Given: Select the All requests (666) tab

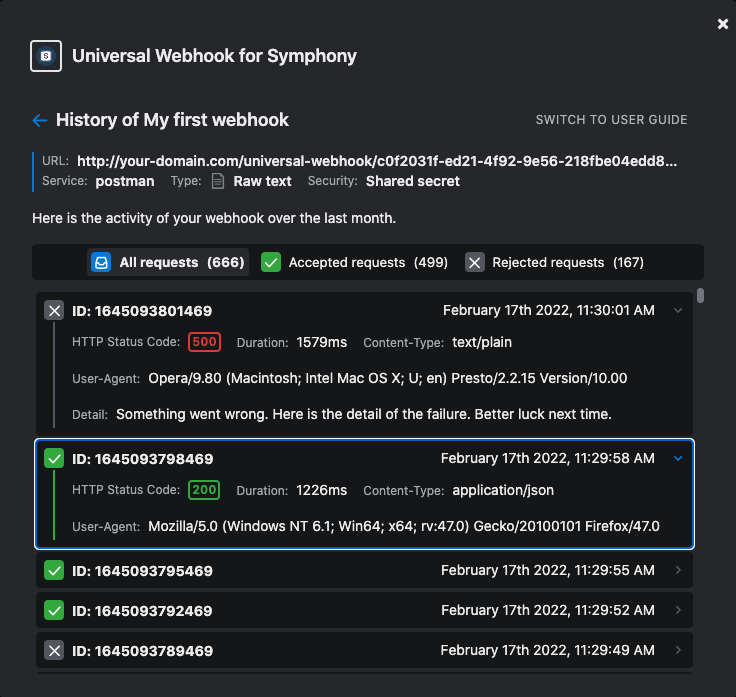Looking at the screenshot, I should coord(168,262).
